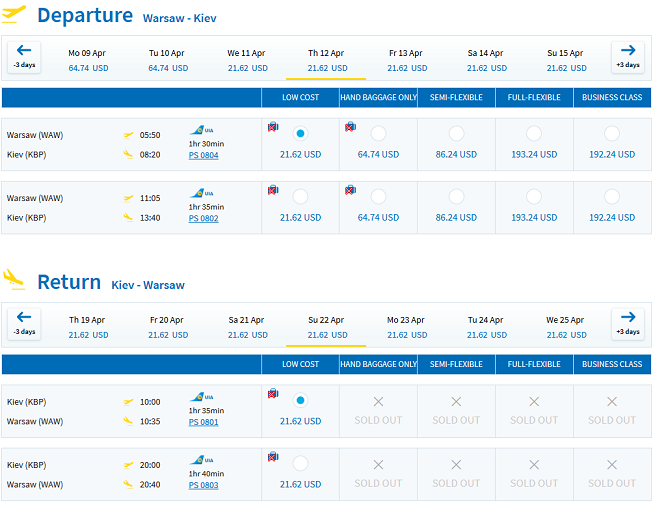Select Semi-Flexible 86.24 USD for flight PS 0804

tap(456, 134)
